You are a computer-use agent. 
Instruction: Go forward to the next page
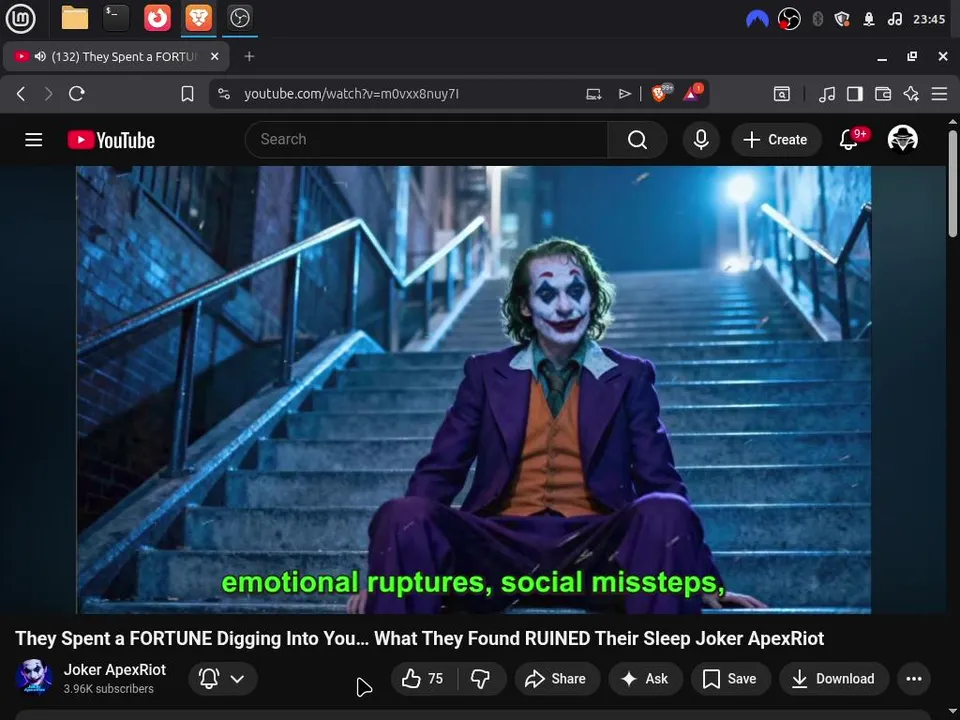[48, 94]
